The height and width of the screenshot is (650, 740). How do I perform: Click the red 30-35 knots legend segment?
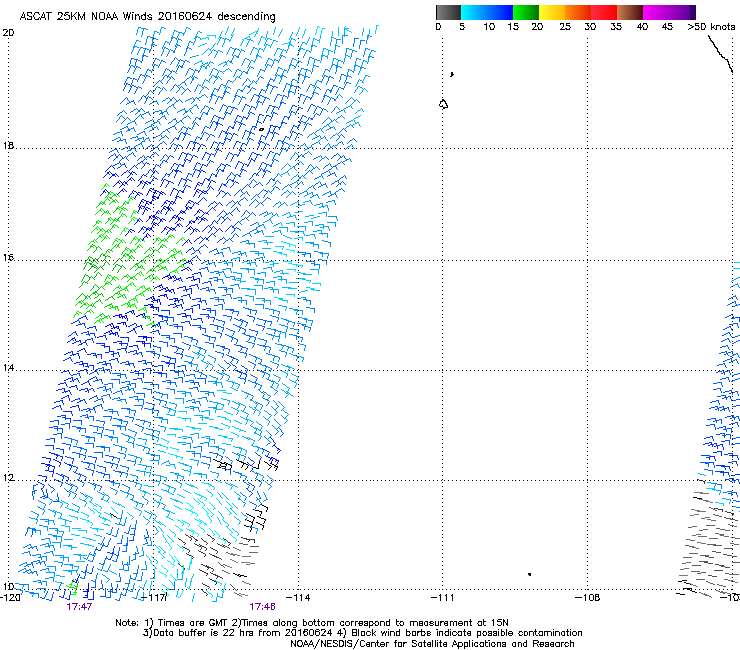click(x=604, y=12)
